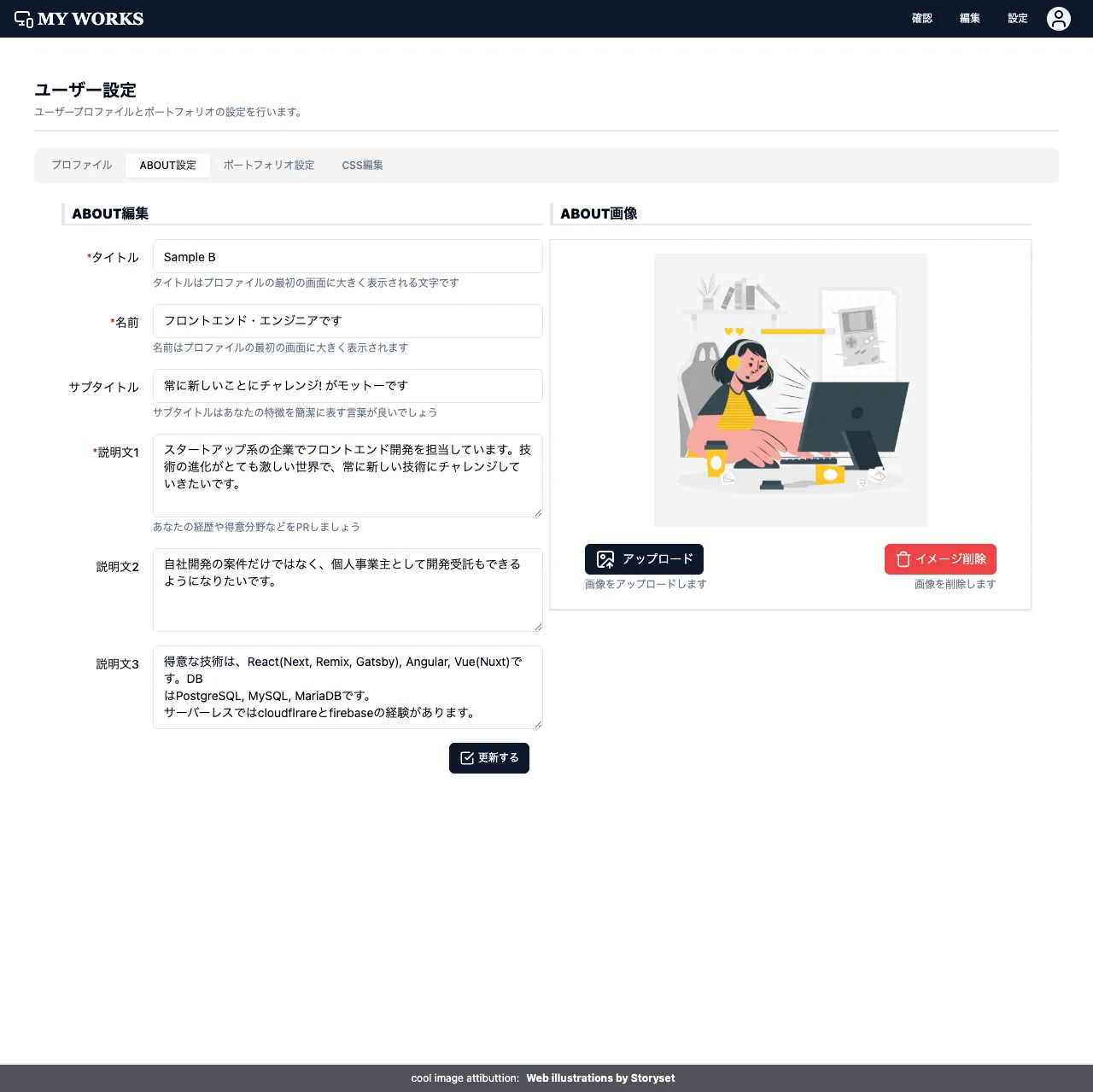
Task: Select the 確認 item in top navigation
Action: (x=922, y=18)
